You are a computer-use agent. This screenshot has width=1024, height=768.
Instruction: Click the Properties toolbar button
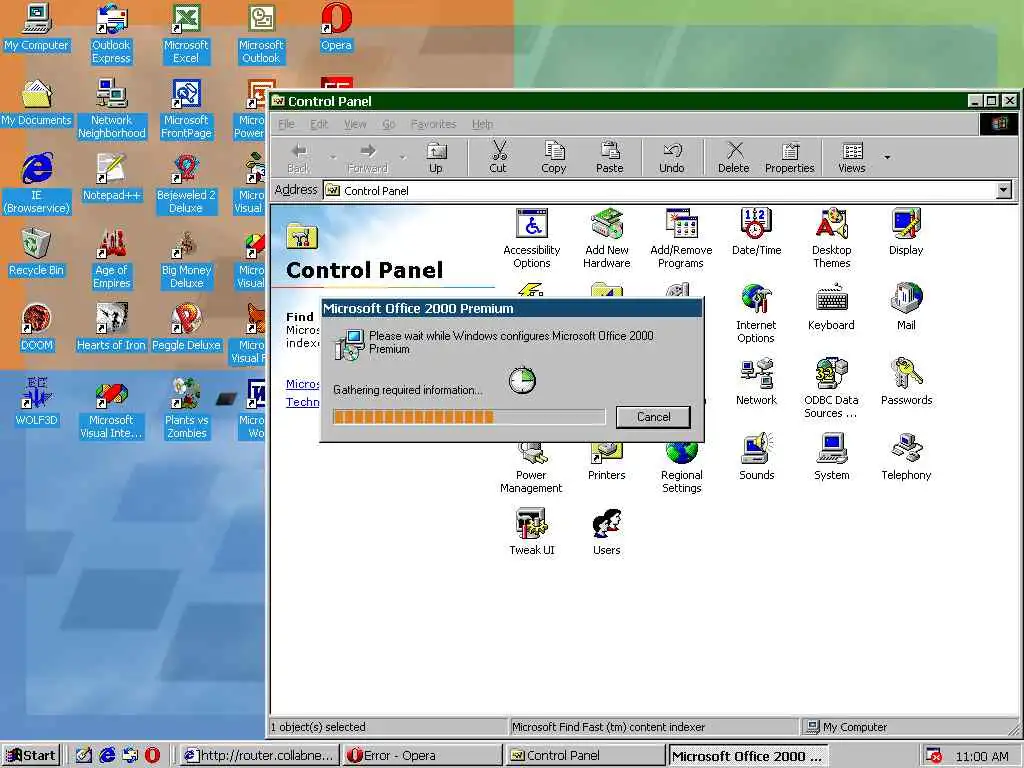[790, 157]
